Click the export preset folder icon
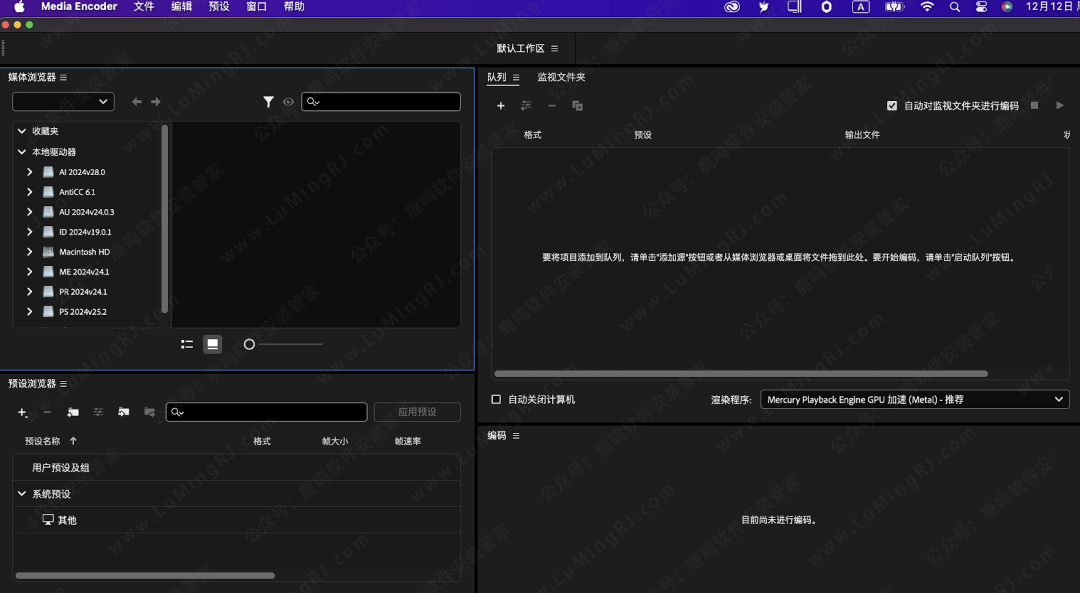Image resolution: width=1080 pixels, height=593 pixels. (148, 412)
